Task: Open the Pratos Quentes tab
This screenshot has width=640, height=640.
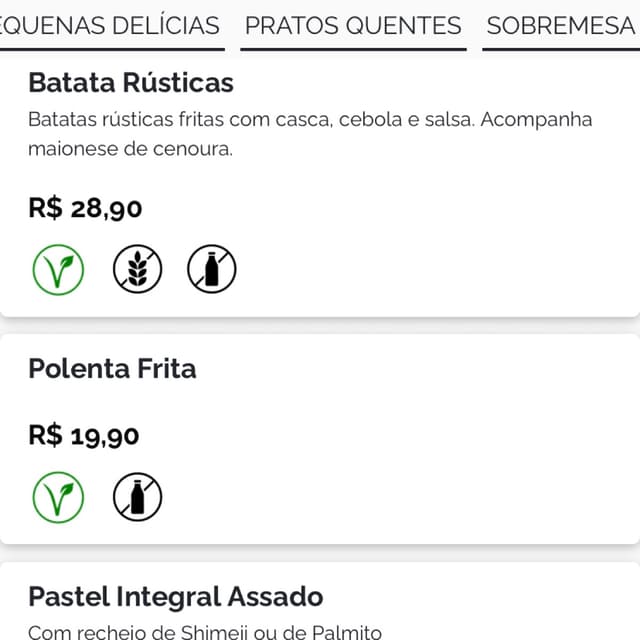Action: point(353,26)
